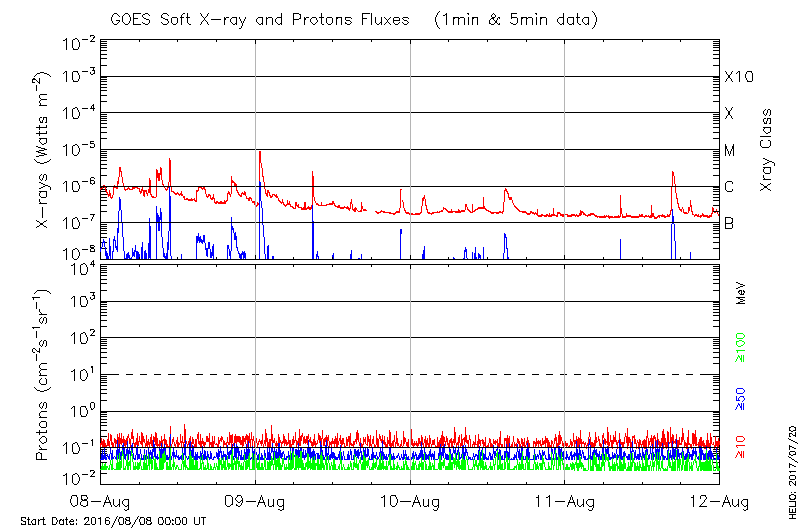This screenshot has width=800, height=530.
Task: Select the 08-Aug label on the time axis
Action: pos(101,498)
